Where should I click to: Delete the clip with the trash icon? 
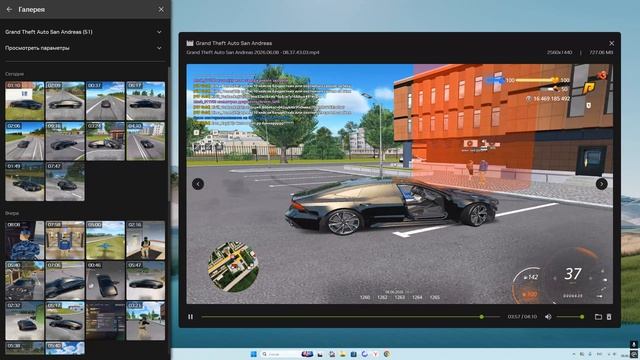coord(609,317)
